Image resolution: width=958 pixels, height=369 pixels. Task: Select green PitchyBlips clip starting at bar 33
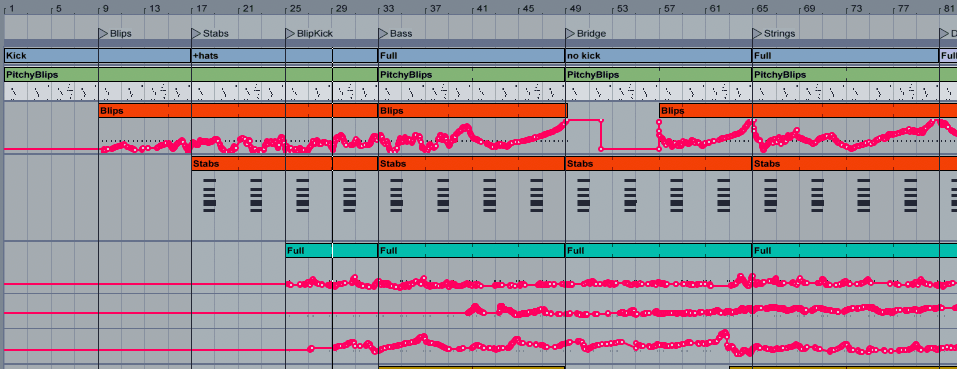pos(472,75)
